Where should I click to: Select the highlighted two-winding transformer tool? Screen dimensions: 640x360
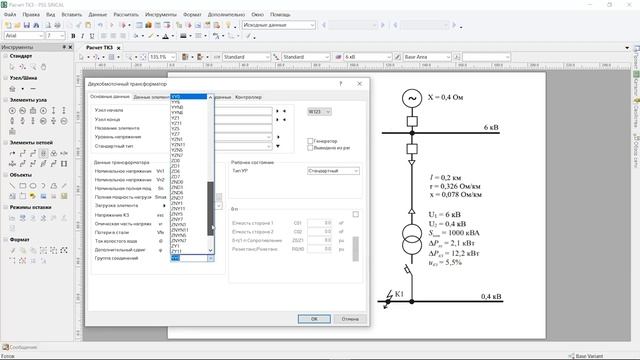(43, 153)
